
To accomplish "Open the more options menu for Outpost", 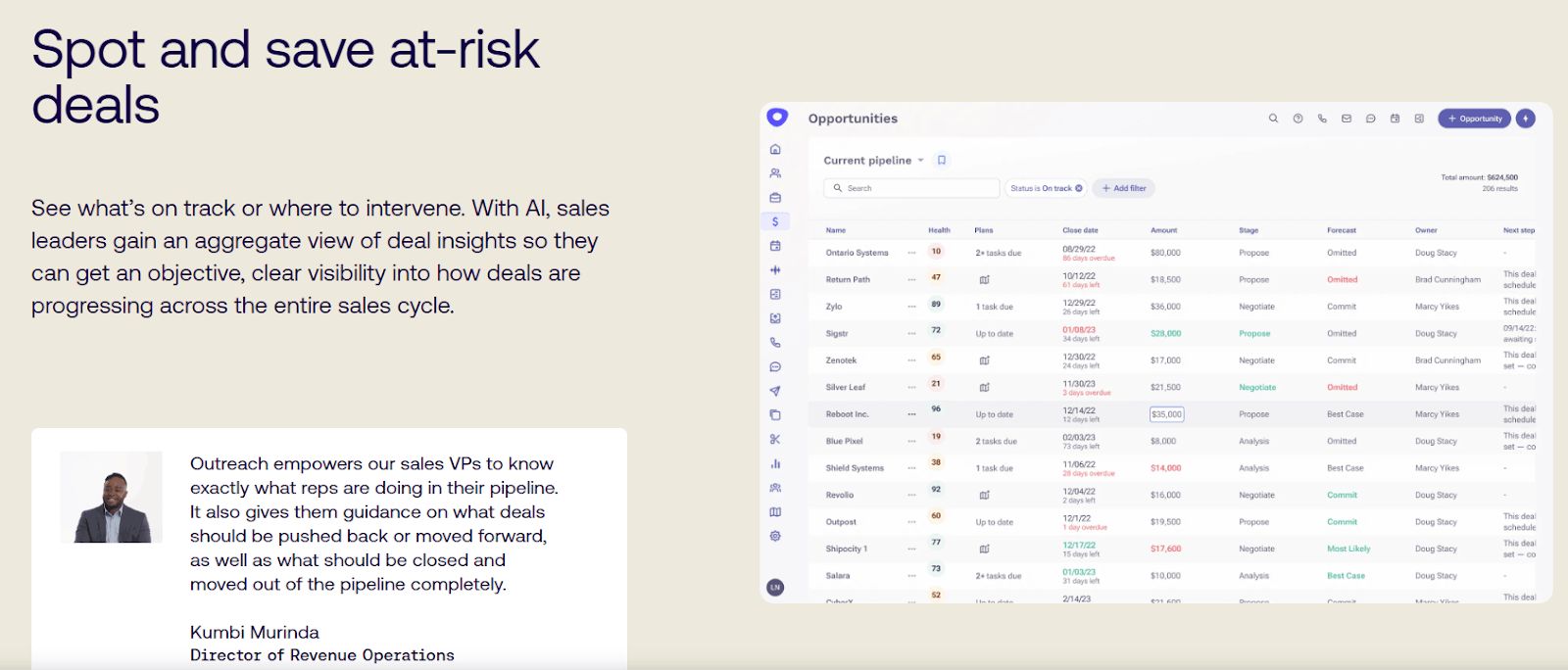I will pos(911,522).
